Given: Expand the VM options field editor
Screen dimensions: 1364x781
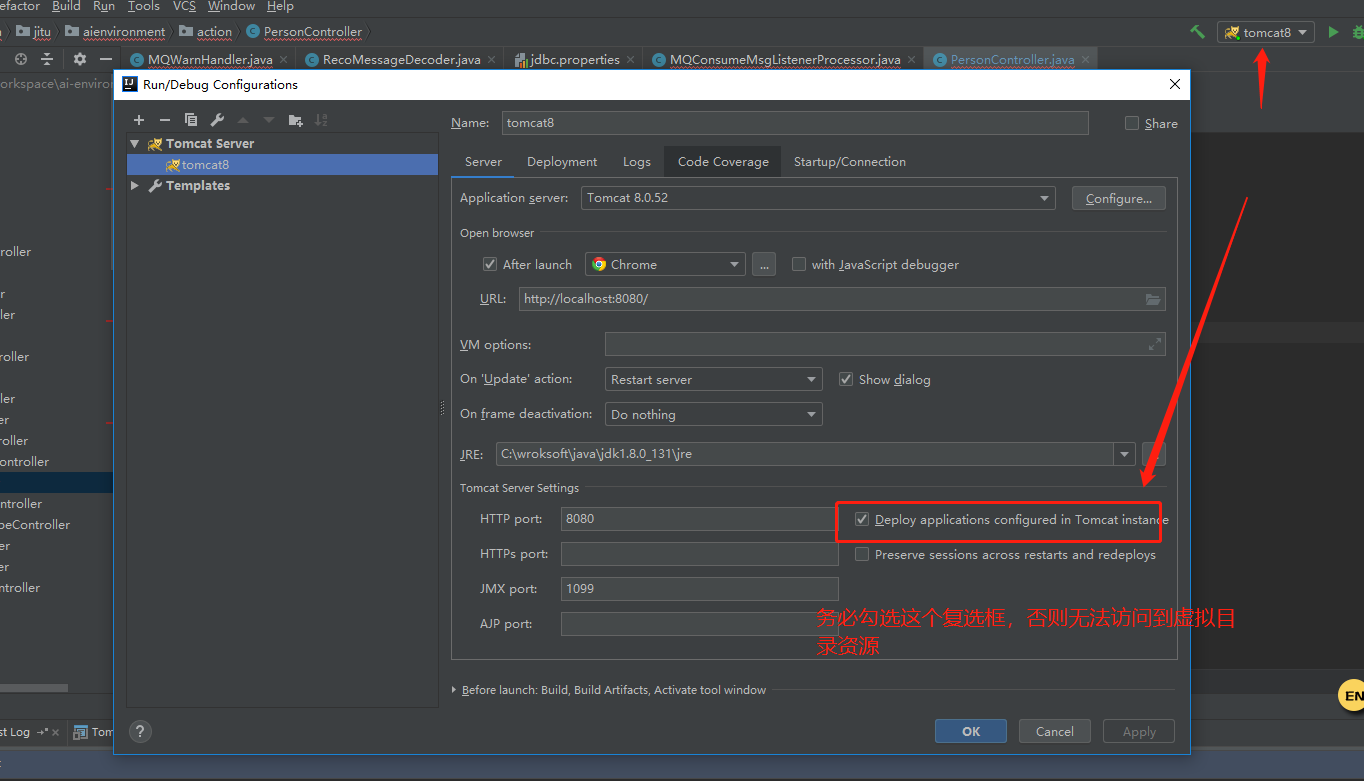Looking at the screenshot, I should [1155, 344].
